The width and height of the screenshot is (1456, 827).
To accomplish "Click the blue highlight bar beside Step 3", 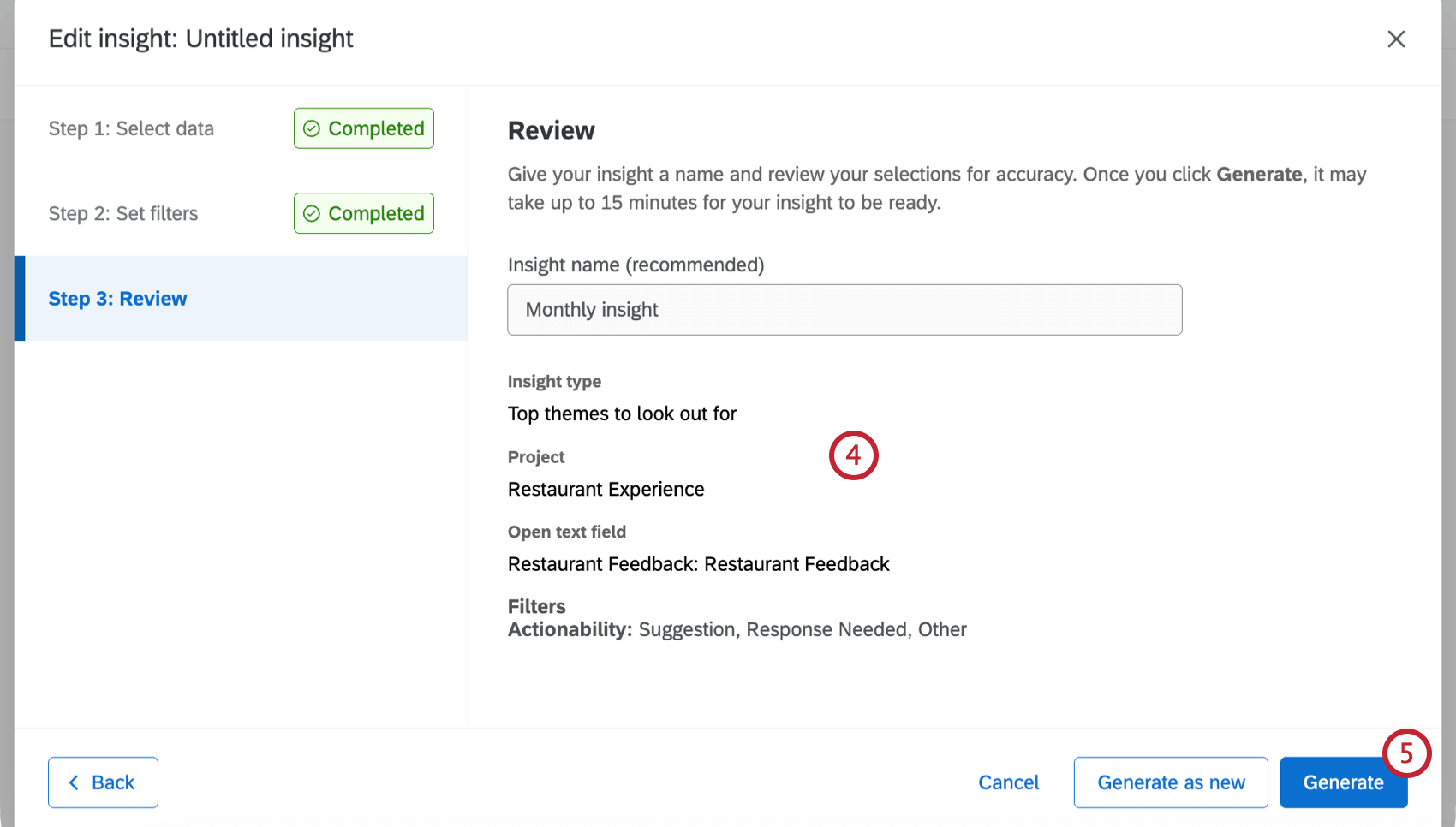I will pyautogui.click(x=19, y=298).
